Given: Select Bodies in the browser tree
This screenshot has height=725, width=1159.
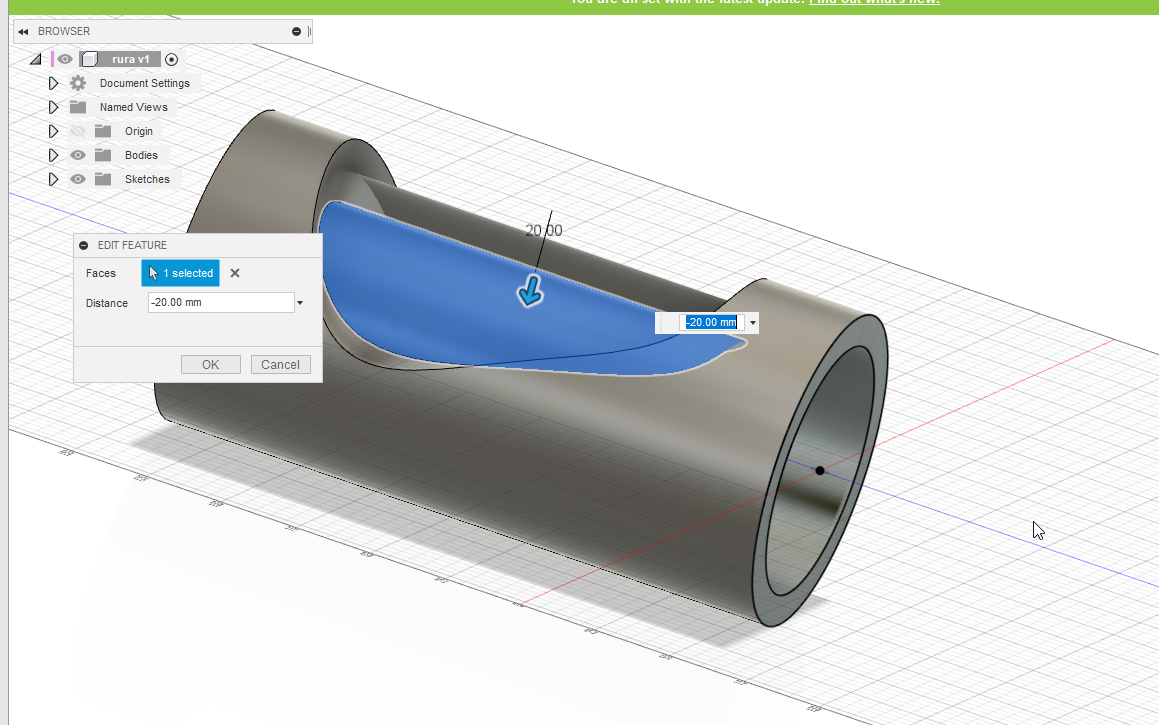Looking at the screenshot, I should click(x=141, y=155).
